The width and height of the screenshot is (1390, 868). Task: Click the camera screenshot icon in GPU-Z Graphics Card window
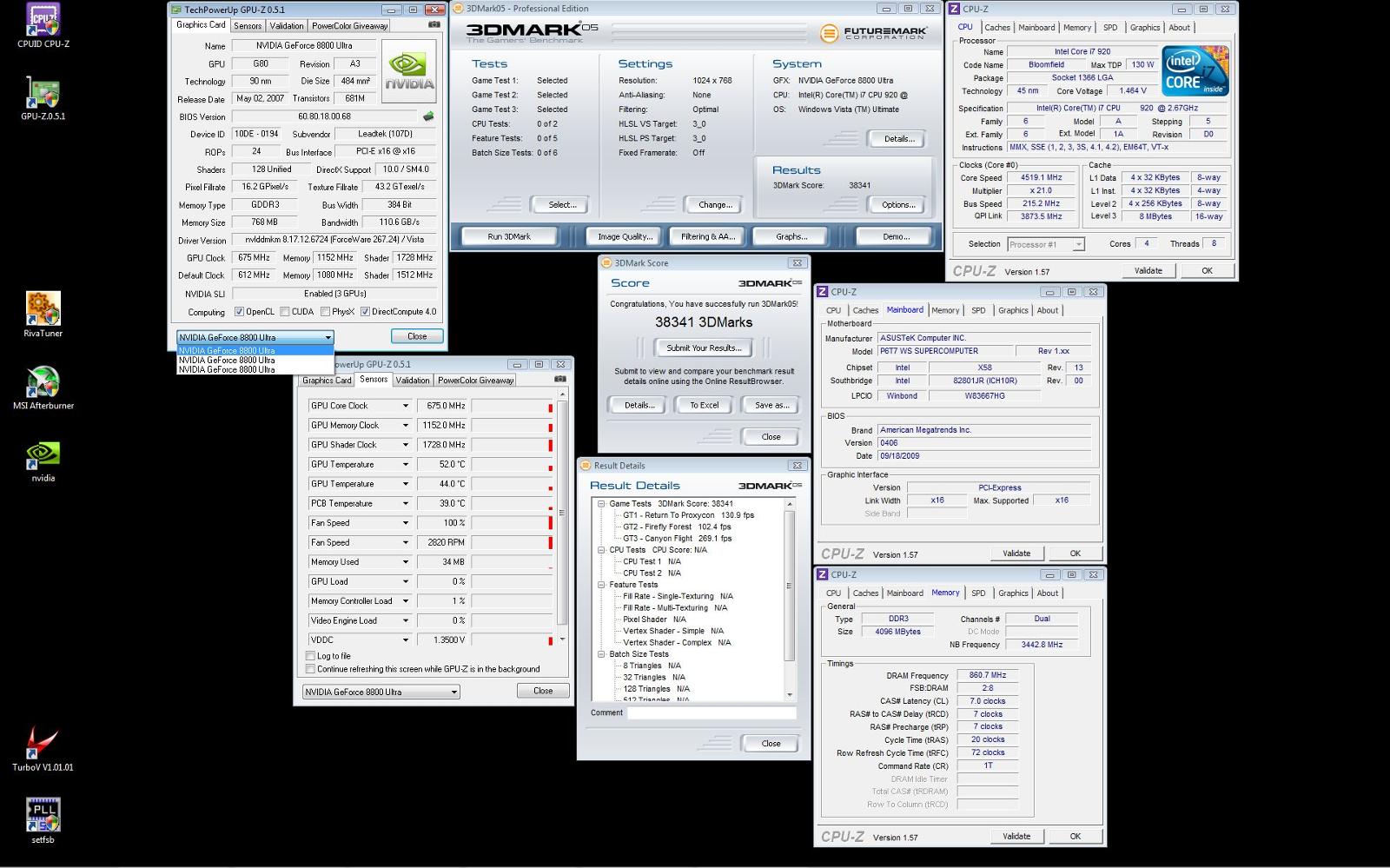[434, 25]
